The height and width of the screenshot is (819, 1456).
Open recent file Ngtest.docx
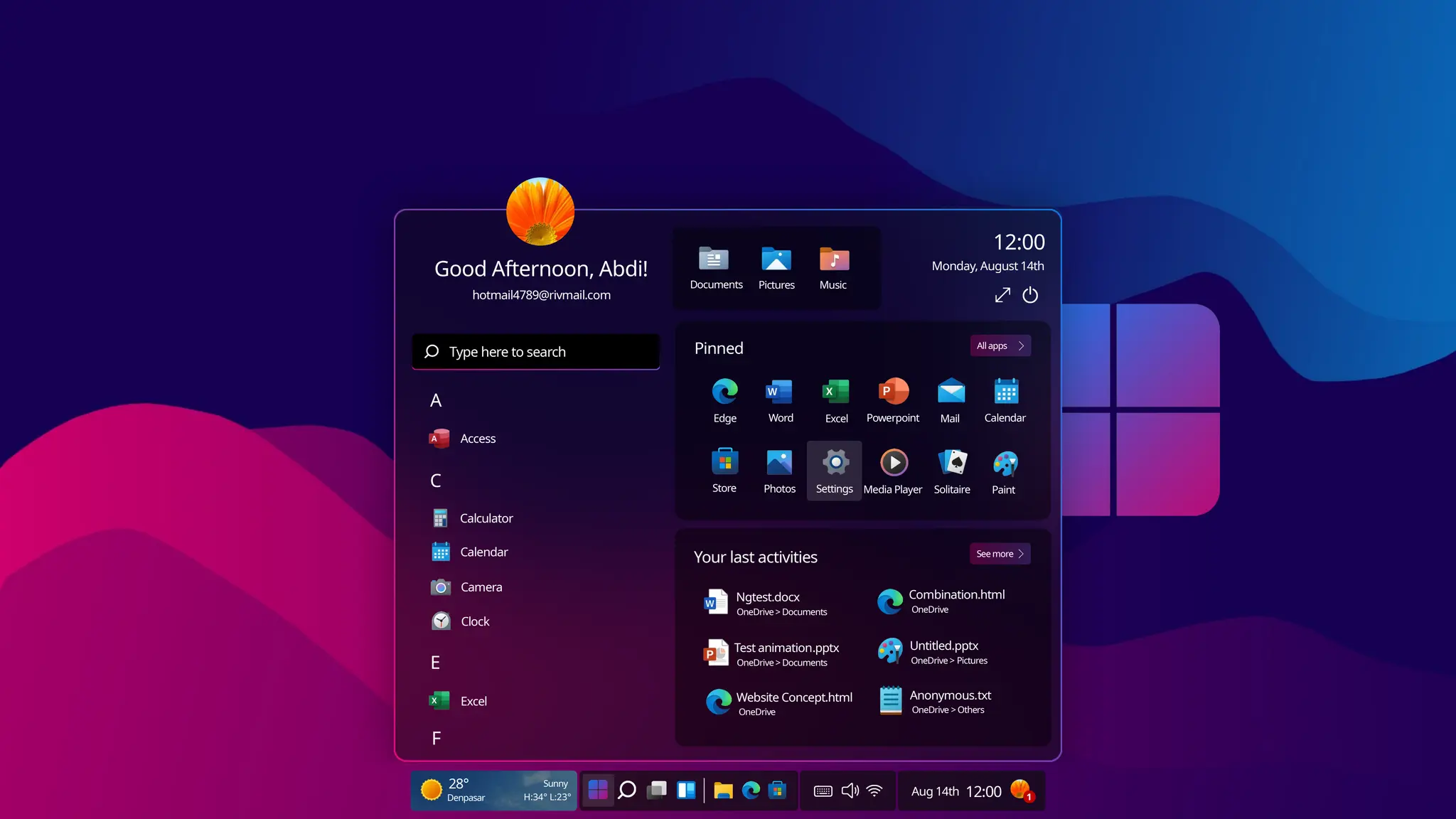coord(768,603)
